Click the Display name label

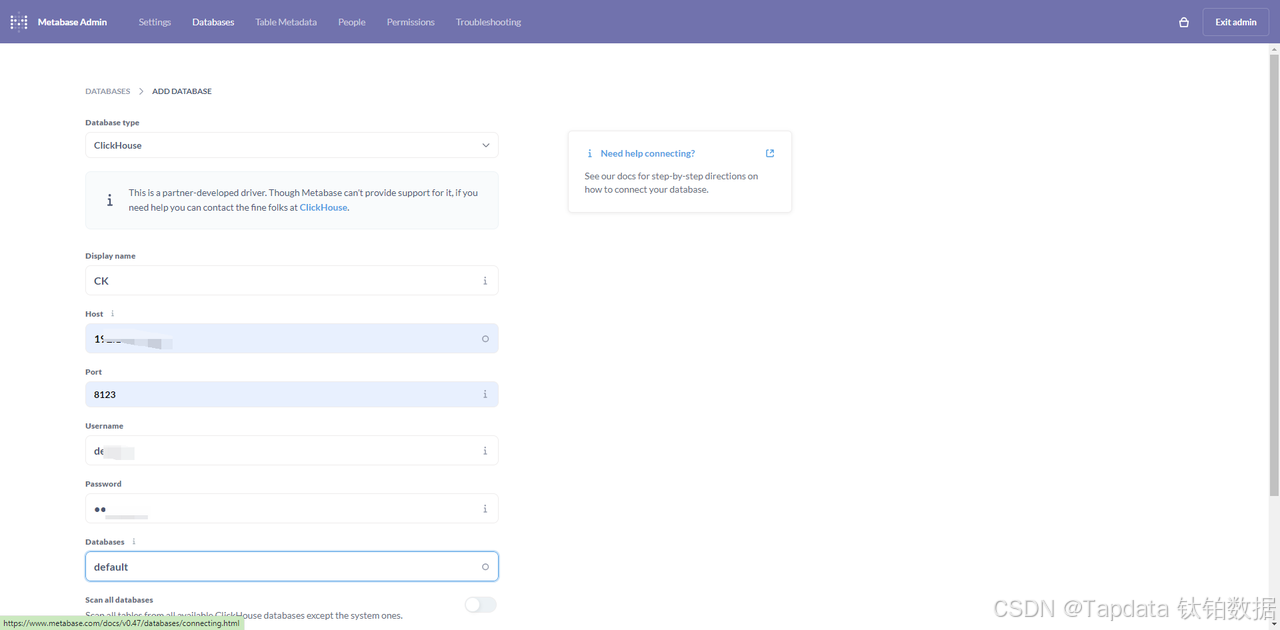(x=110, y=256)
